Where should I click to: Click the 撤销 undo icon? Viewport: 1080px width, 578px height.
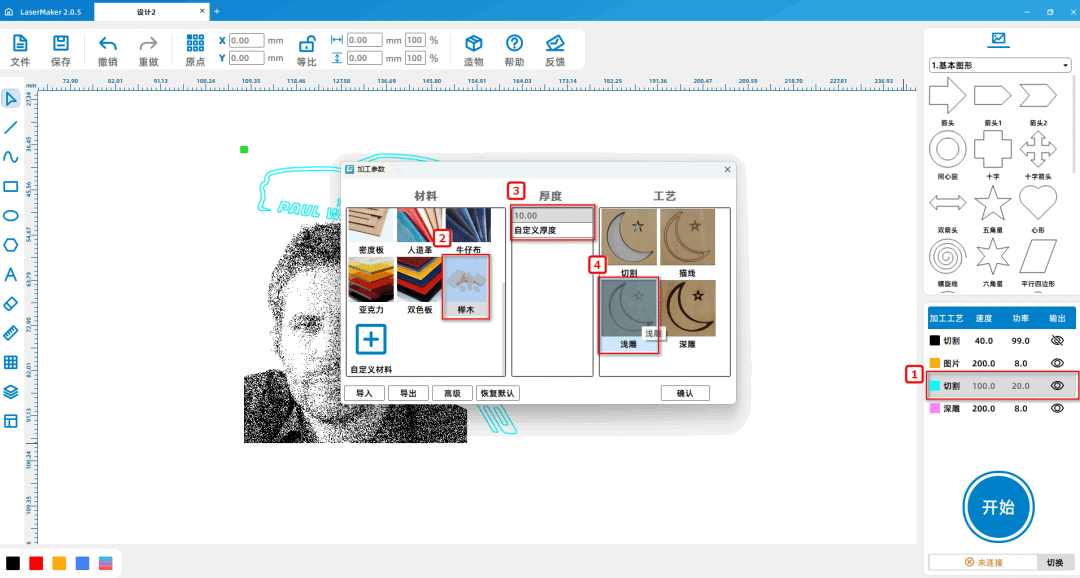click(107, 44)
